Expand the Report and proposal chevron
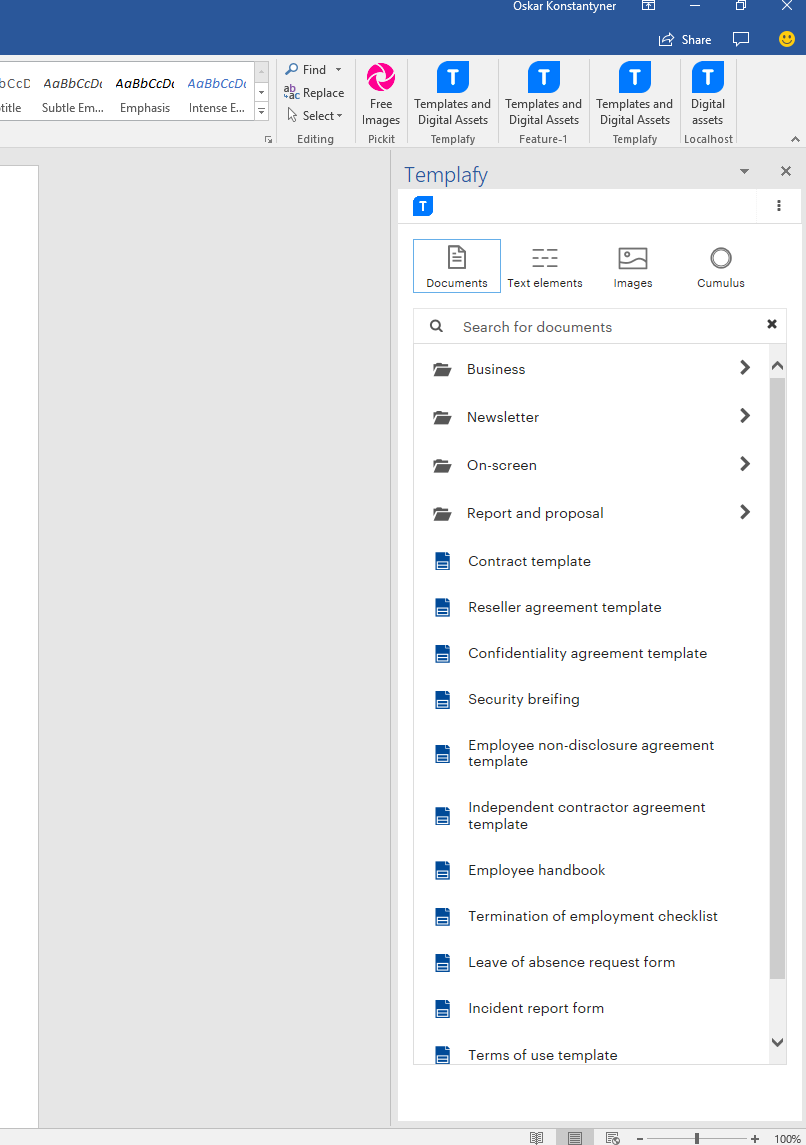 [745, 512]
